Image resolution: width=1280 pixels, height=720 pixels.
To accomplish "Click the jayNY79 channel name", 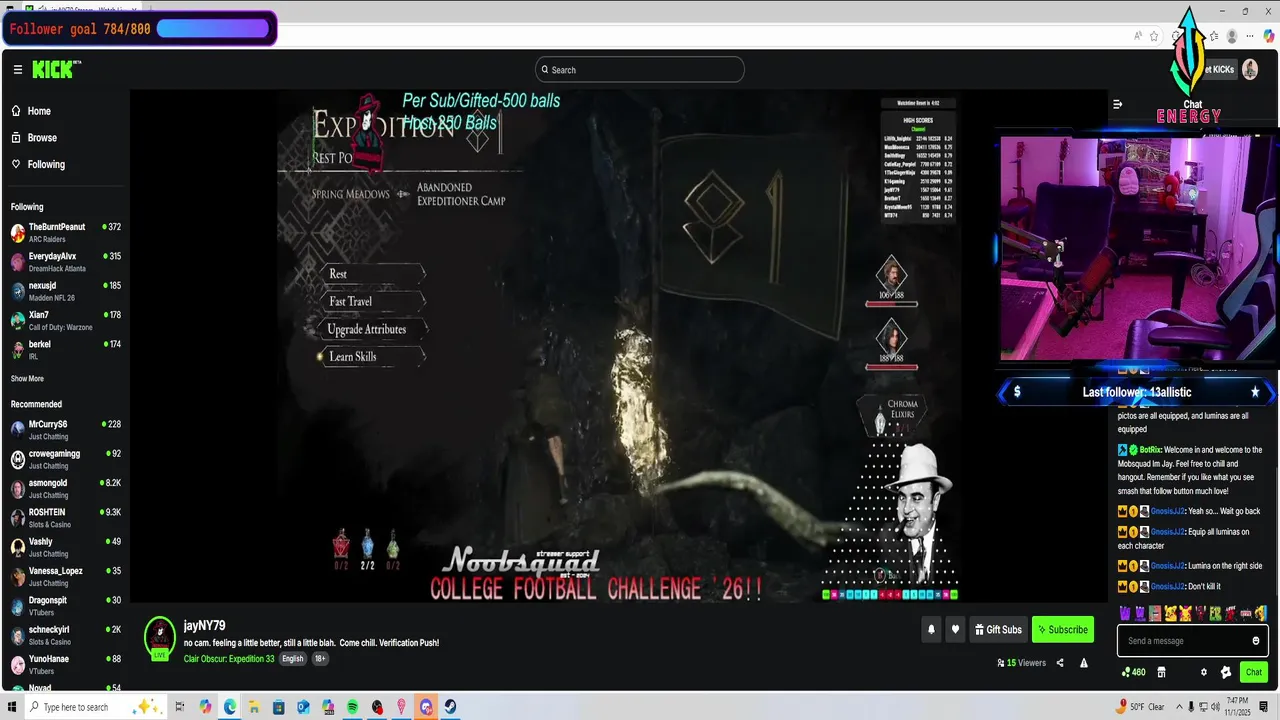I will pyautogui.click(x=204, y=626).
